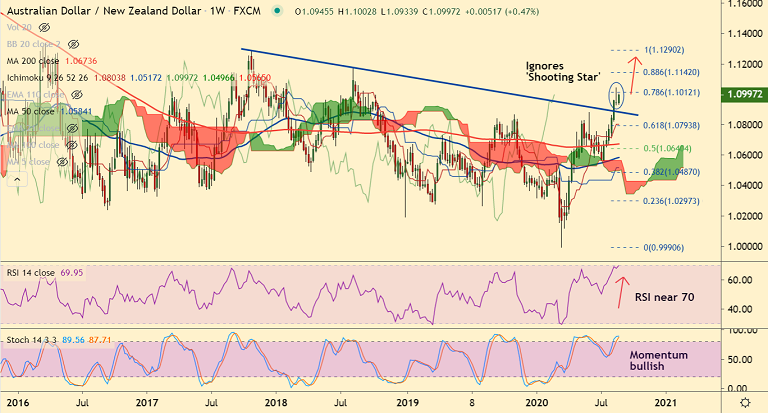Click the 60.00 RSI scale label
The height and width of the screenshot is (413, 768).
[x=740, y=280]
